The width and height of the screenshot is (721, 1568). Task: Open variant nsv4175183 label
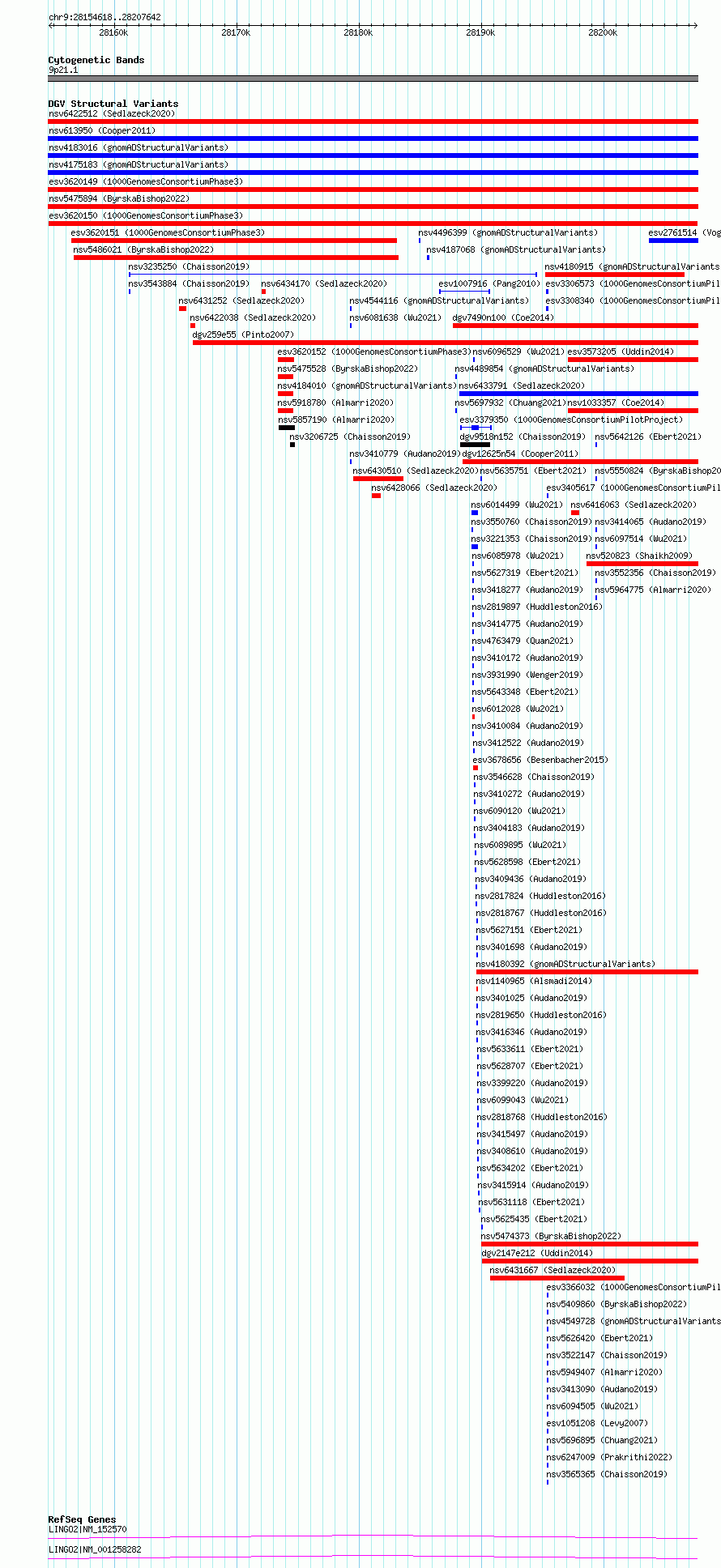[139, 164]
